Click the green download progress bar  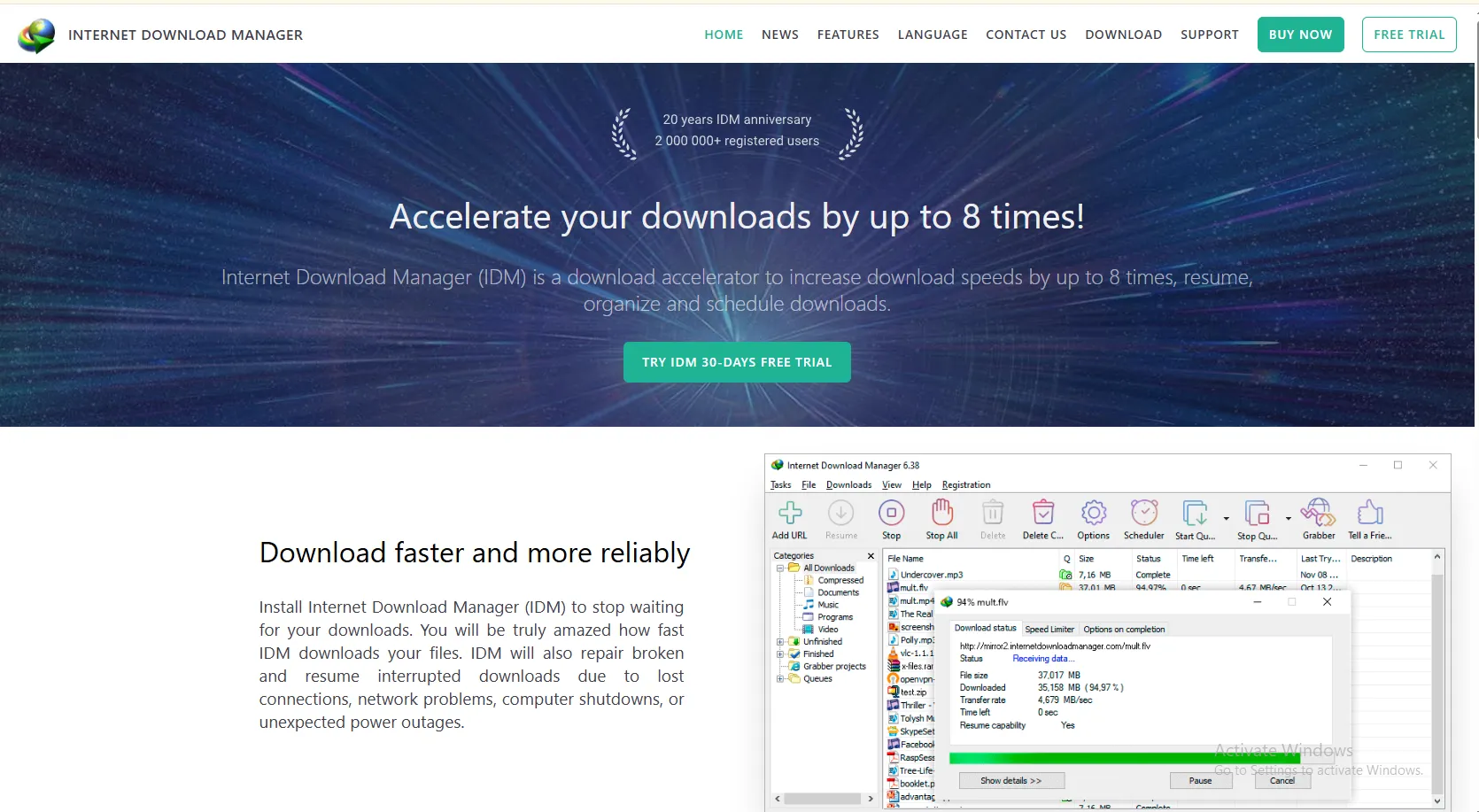pos(1124,758)
